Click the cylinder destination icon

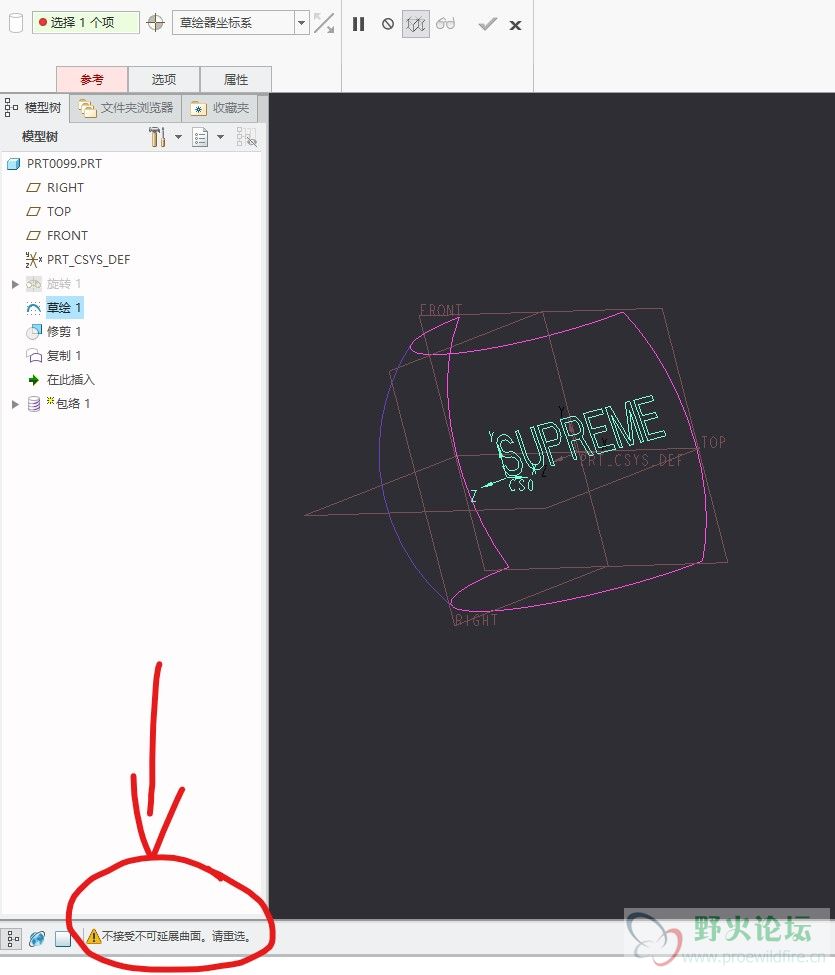tap(16, 23)
